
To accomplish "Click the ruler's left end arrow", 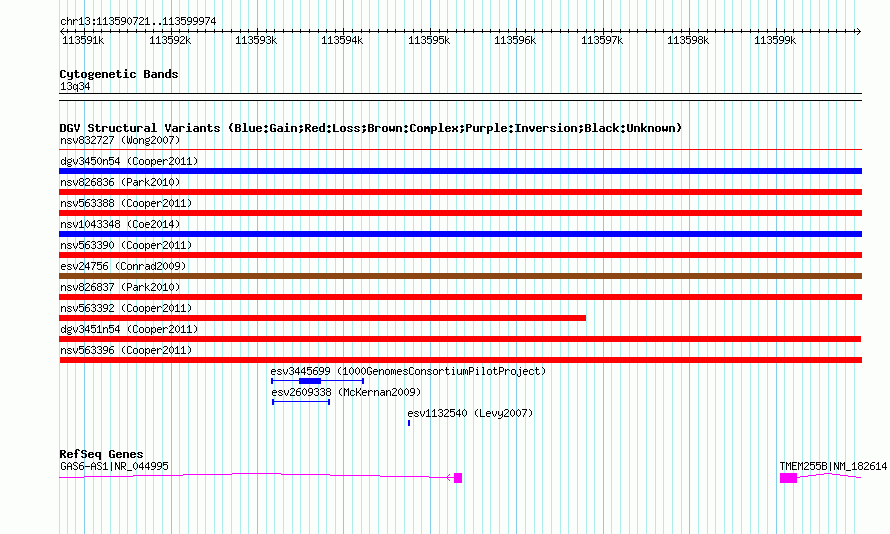I will [62, 32].
